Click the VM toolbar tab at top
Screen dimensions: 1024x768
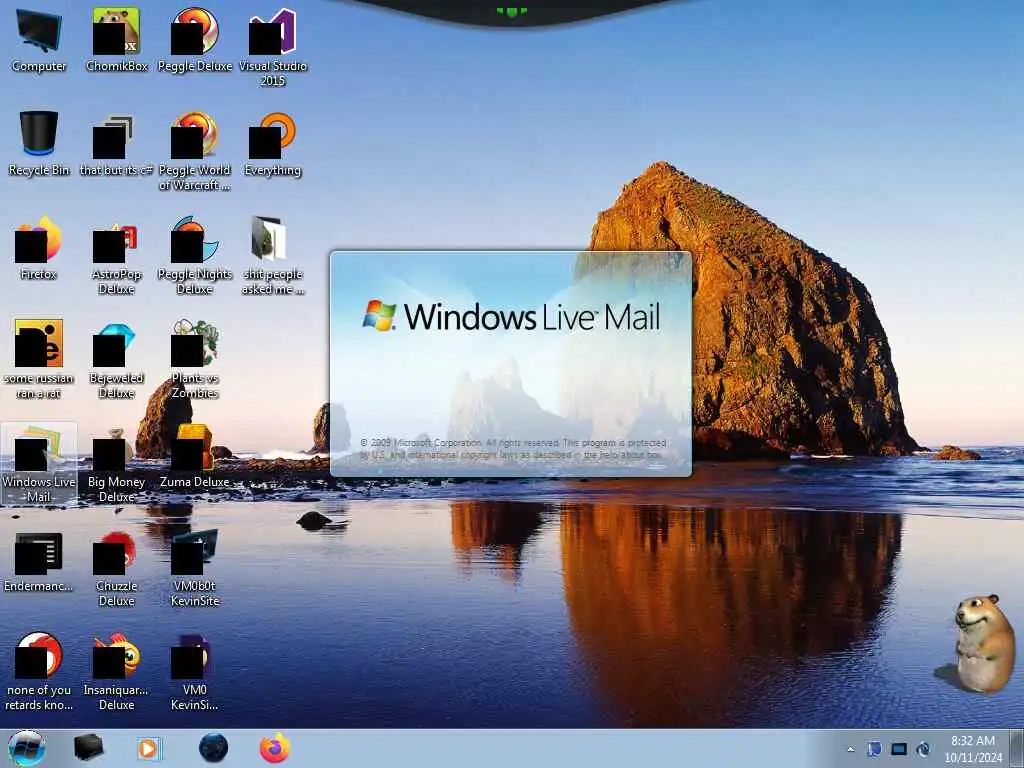point(511,12)
